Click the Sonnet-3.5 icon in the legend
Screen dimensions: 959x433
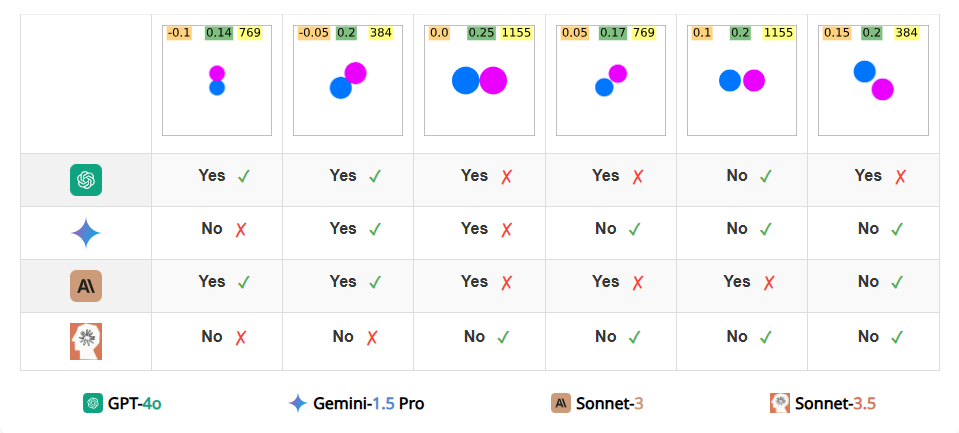click(780, 403)
